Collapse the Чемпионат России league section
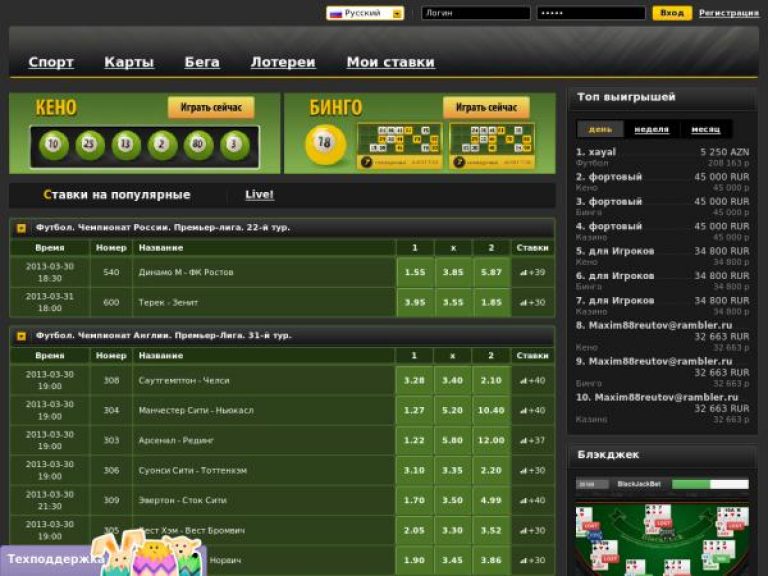Screen dimensions: 768x576 tap(21, 228)
